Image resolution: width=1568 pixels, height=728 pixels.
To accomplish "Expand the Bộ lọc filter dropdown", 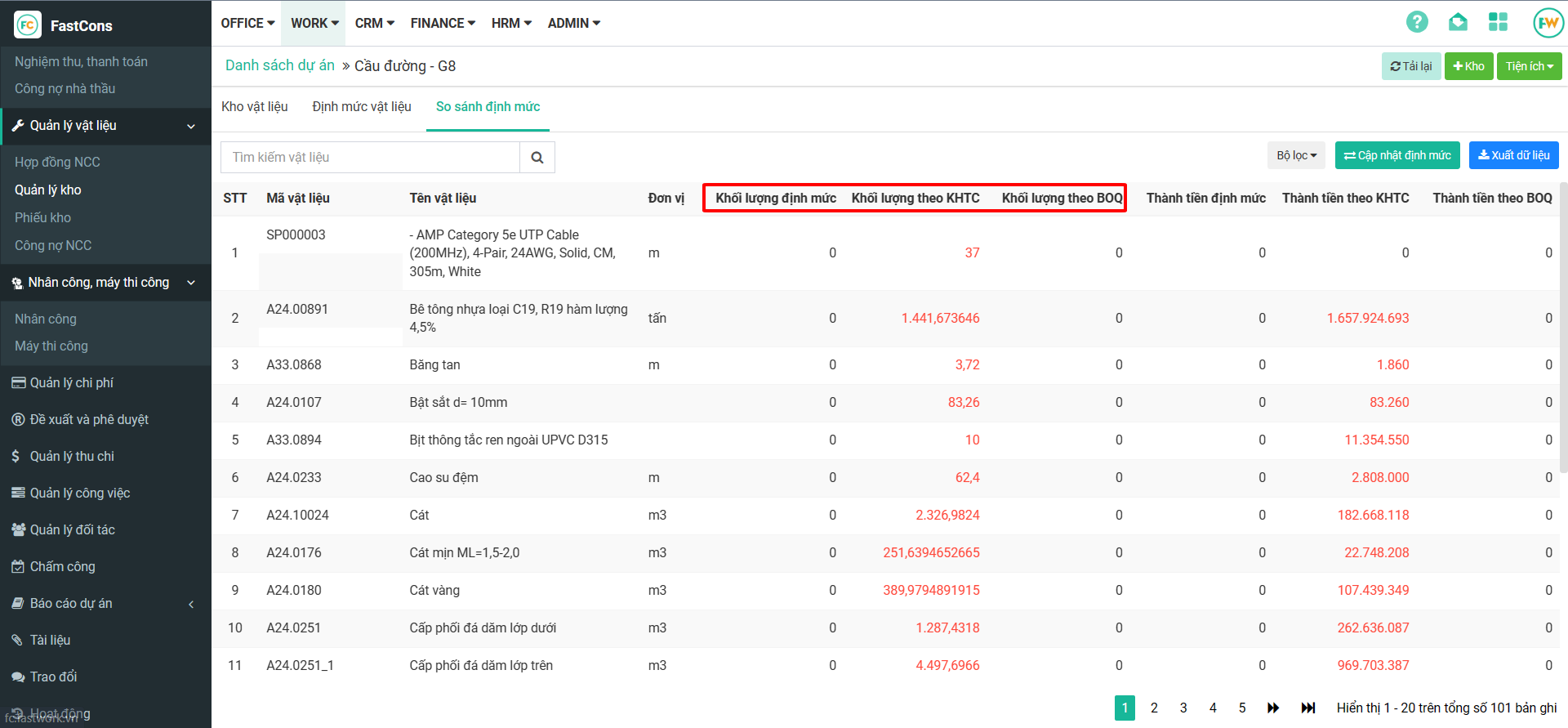I will tap(1296, 155).
